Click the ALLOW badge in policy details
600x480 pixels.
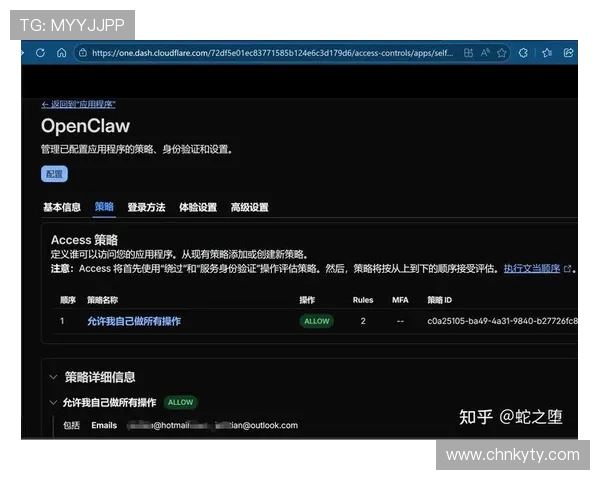[181, 402]
